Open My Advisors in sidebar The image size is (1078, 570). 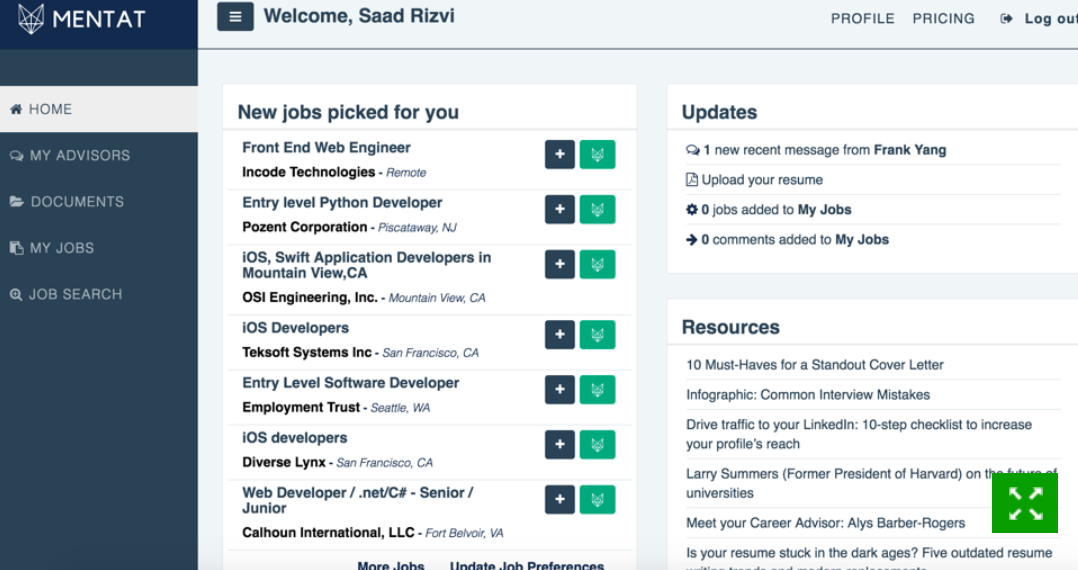click(99, 155)
